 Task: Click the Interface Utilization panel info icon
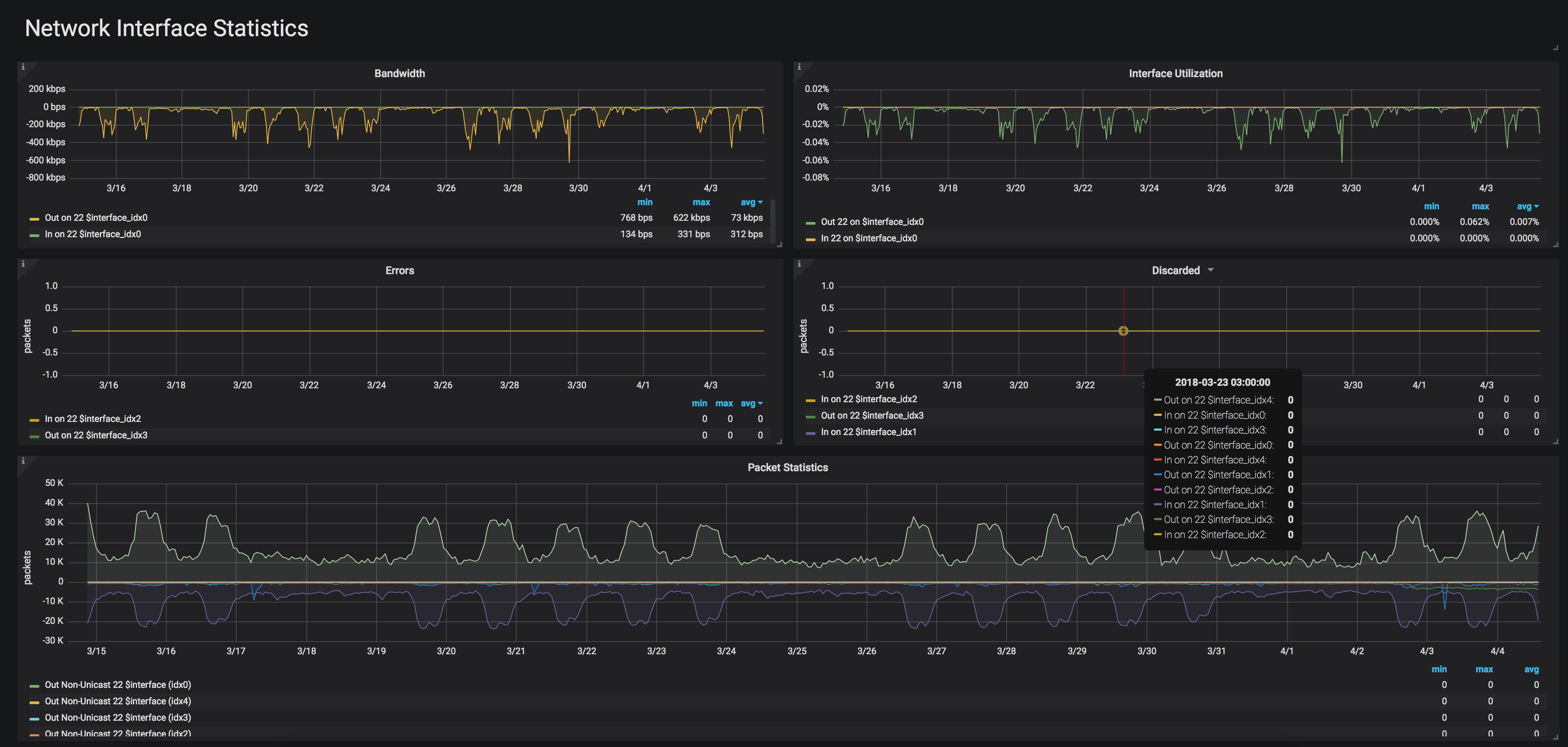pos(799,67)
